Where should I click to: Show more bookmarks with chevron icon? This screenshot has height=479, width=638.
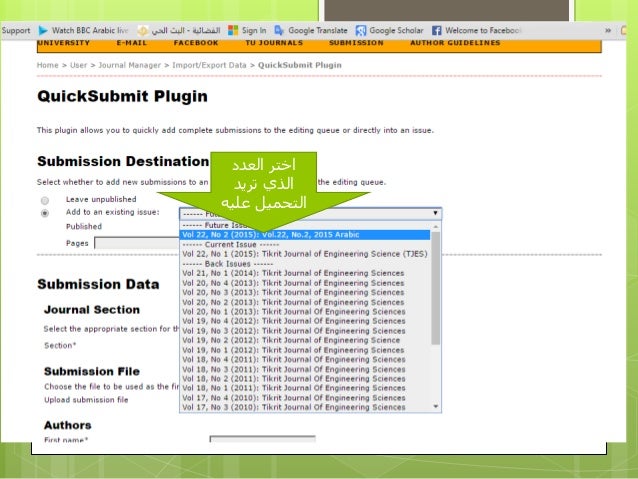[x=608, y=31]
